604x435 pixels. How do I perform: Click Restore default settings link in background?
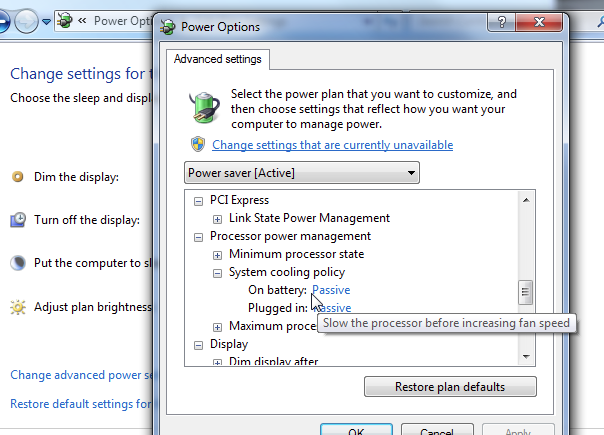click(82, 404)
